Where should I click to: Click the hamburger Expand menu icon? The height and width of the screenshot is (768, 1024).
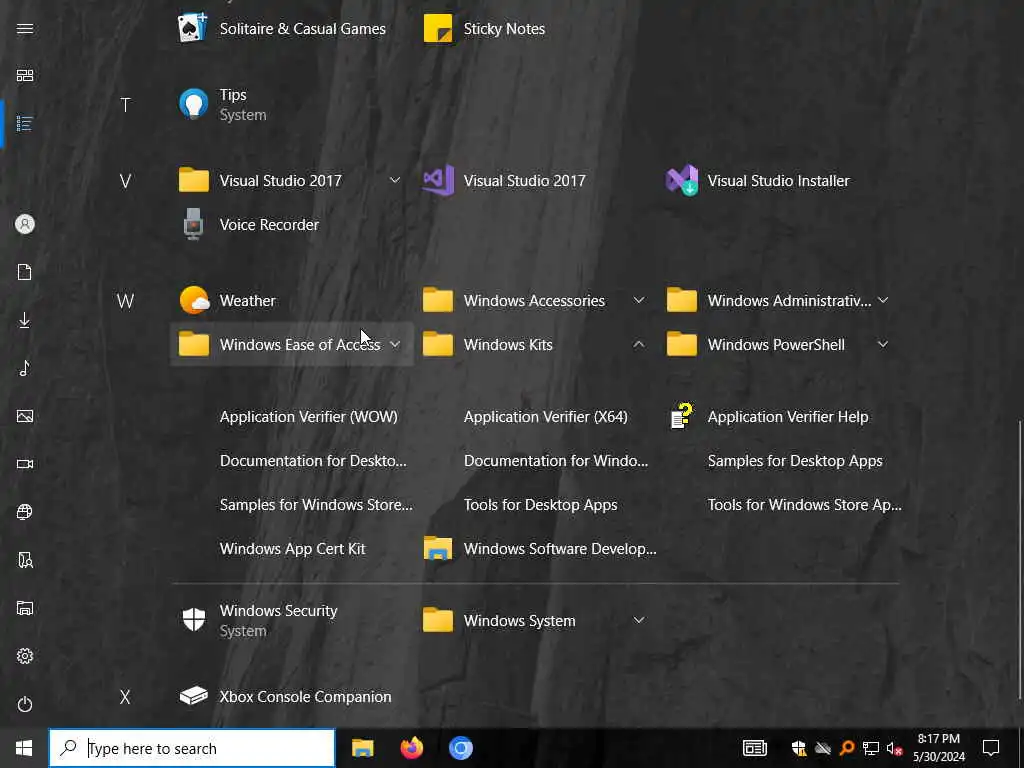(x=25, y=29)
